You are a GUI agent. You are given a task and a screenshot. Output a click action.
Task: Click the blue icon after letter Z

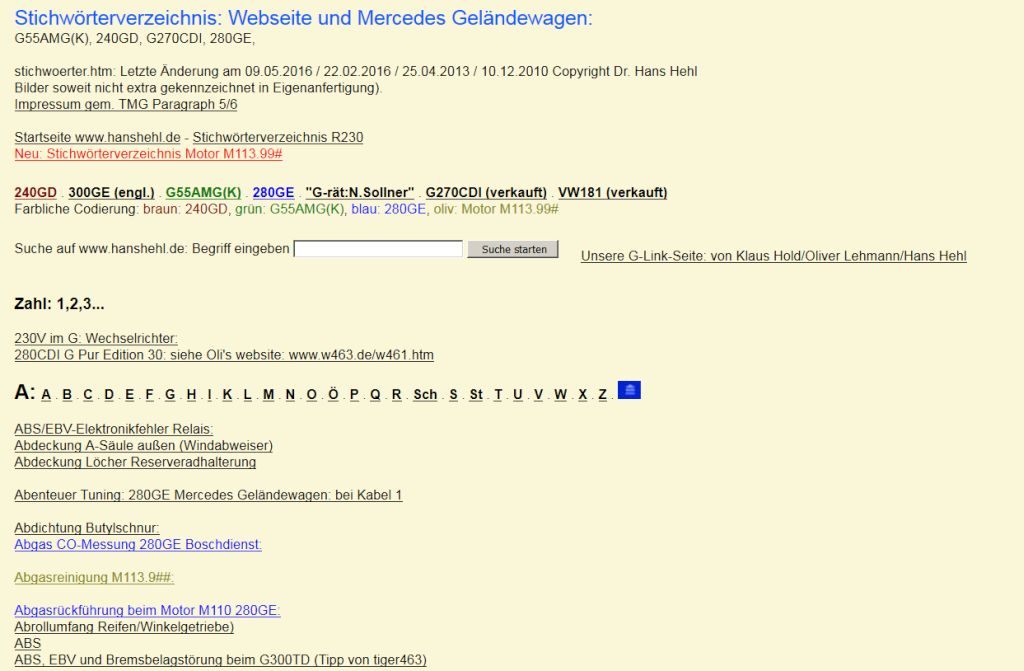click(629, 391)
